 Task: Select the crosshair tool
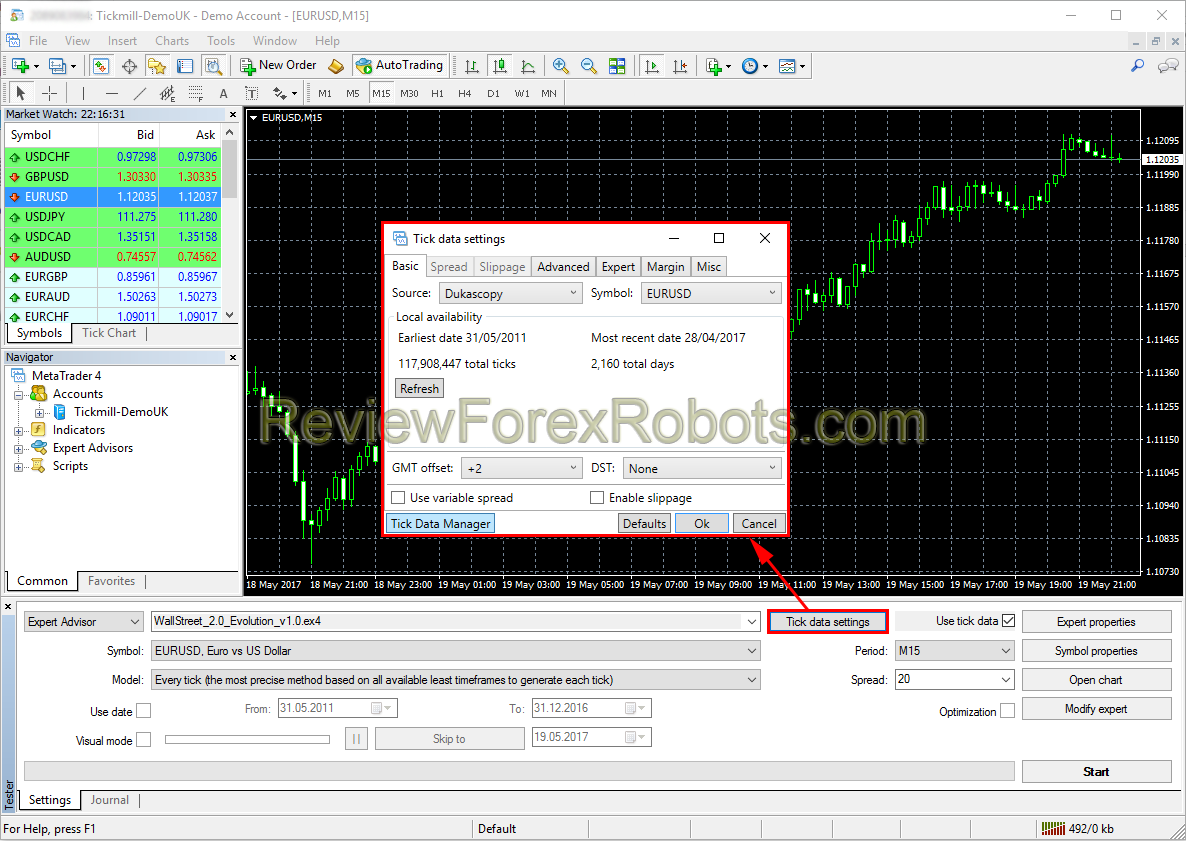coord(49,93)
